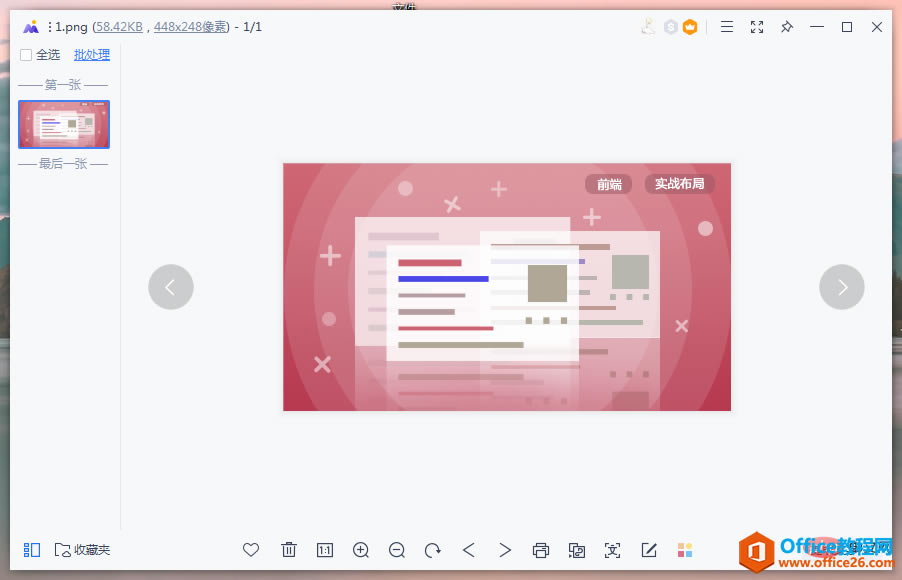Go to next image in bottom toolbar

(504, 550)
